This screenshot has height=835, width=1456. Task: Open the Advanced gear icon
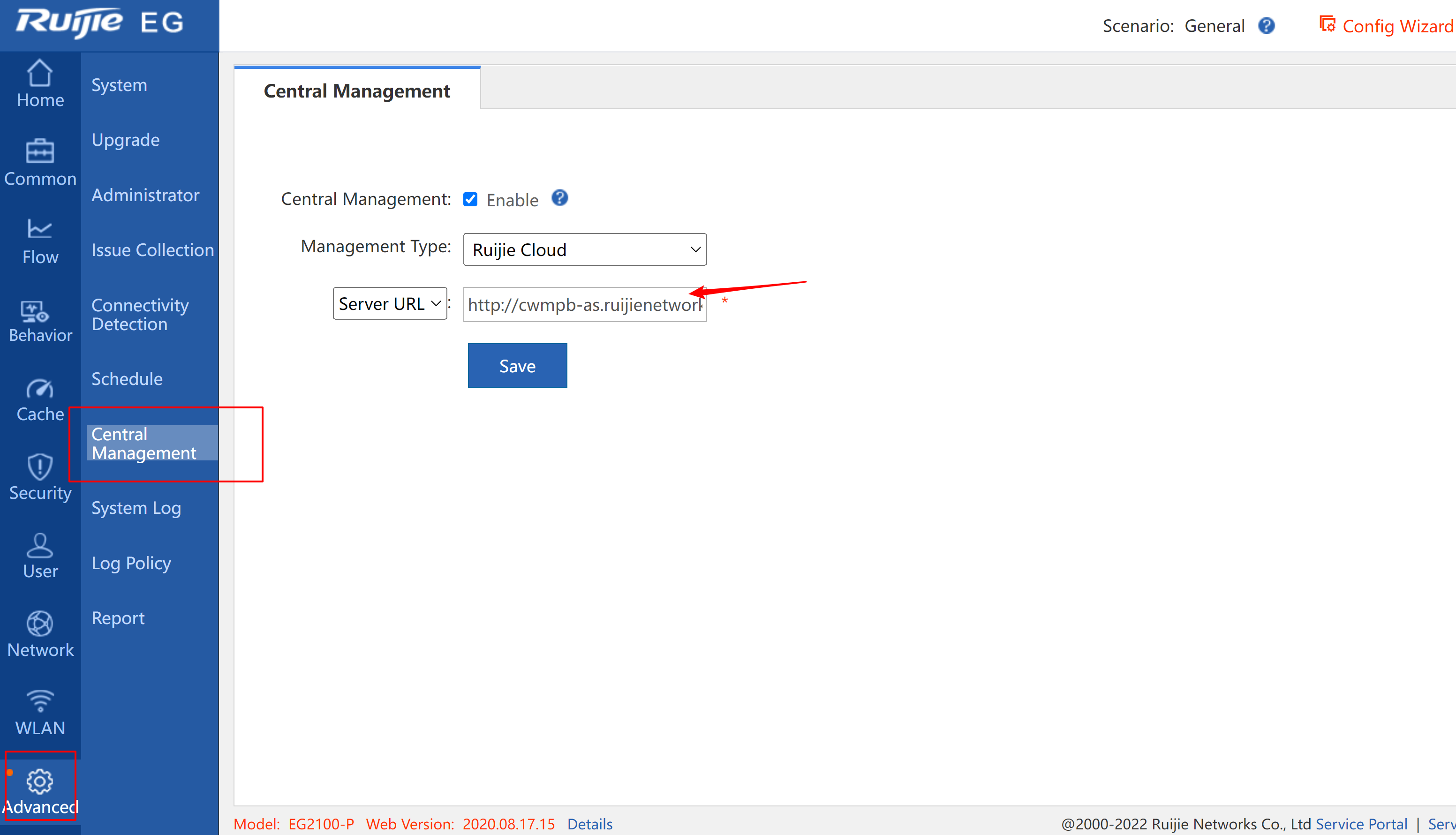pyautogui.click(x=39, y=781)
